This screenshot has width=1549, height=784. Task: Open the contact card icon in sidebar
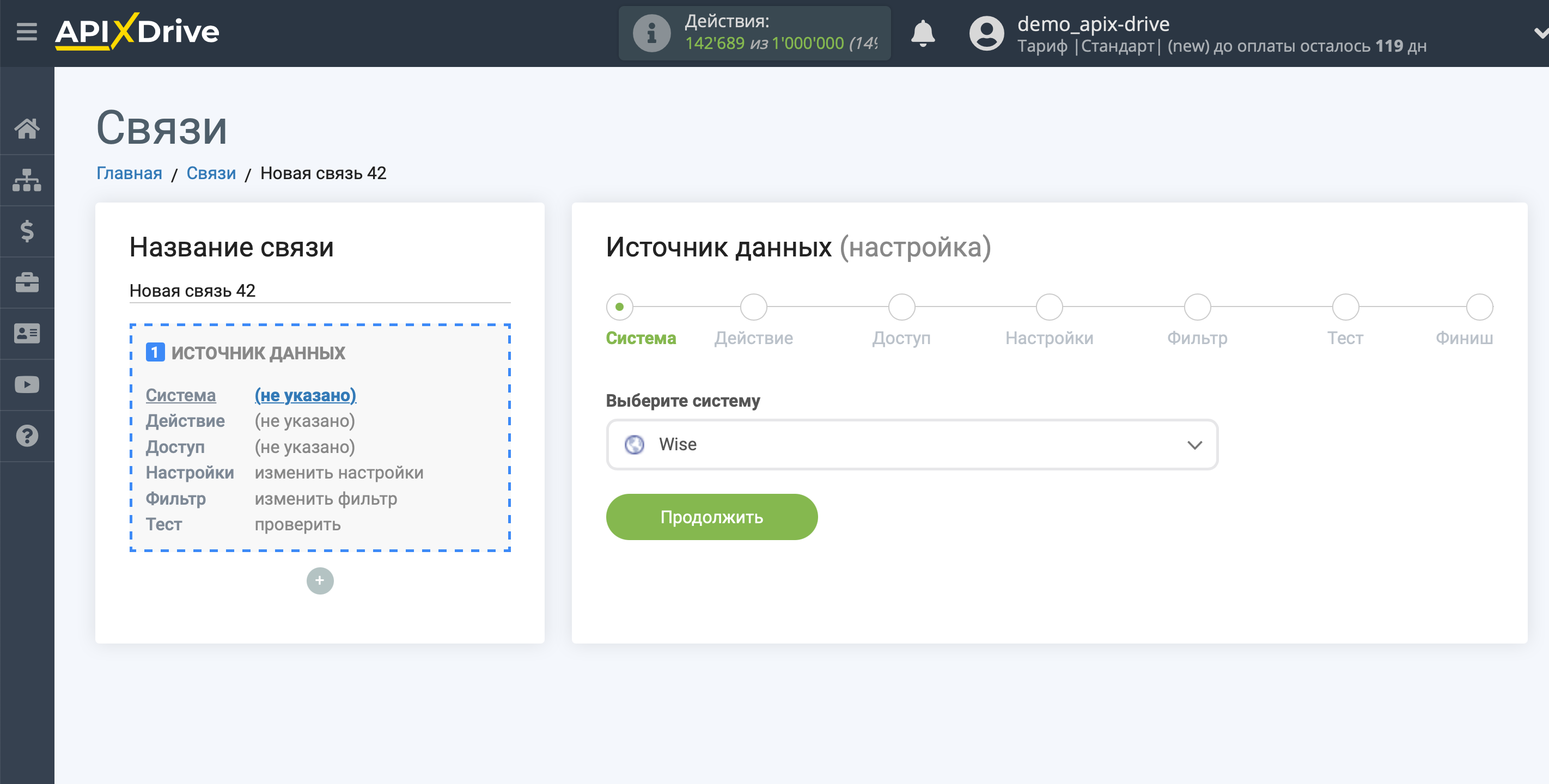[x=27, y=333]
